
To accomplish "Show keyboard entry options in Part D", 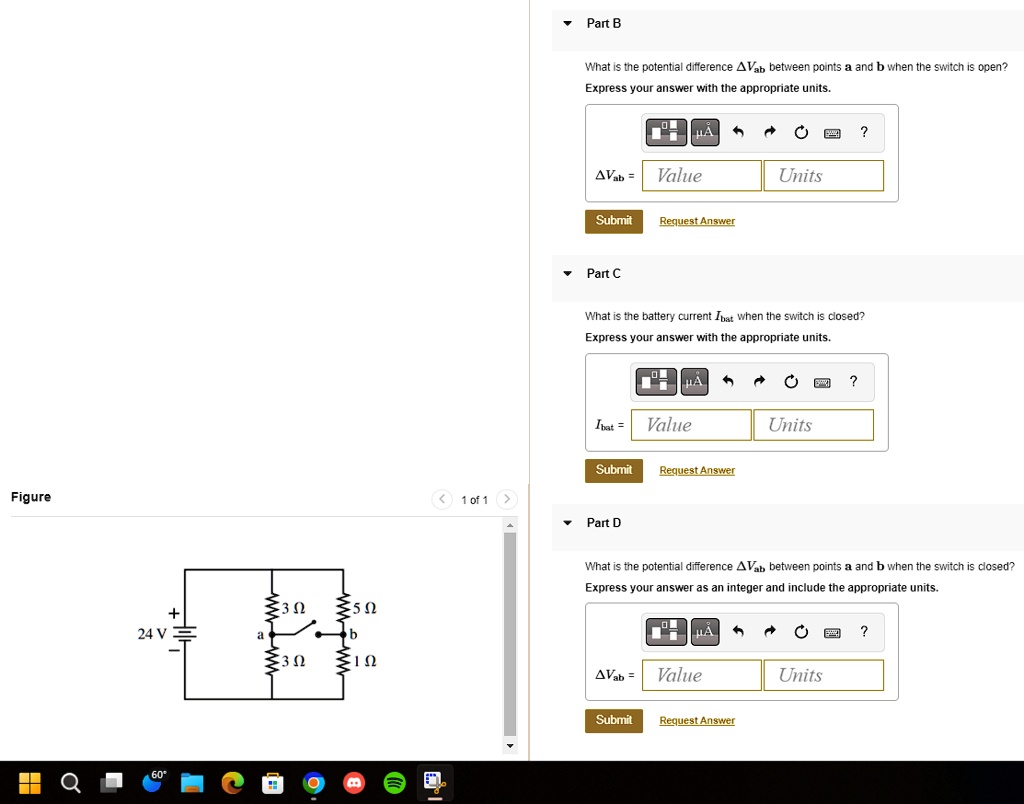I will (832, 631).
